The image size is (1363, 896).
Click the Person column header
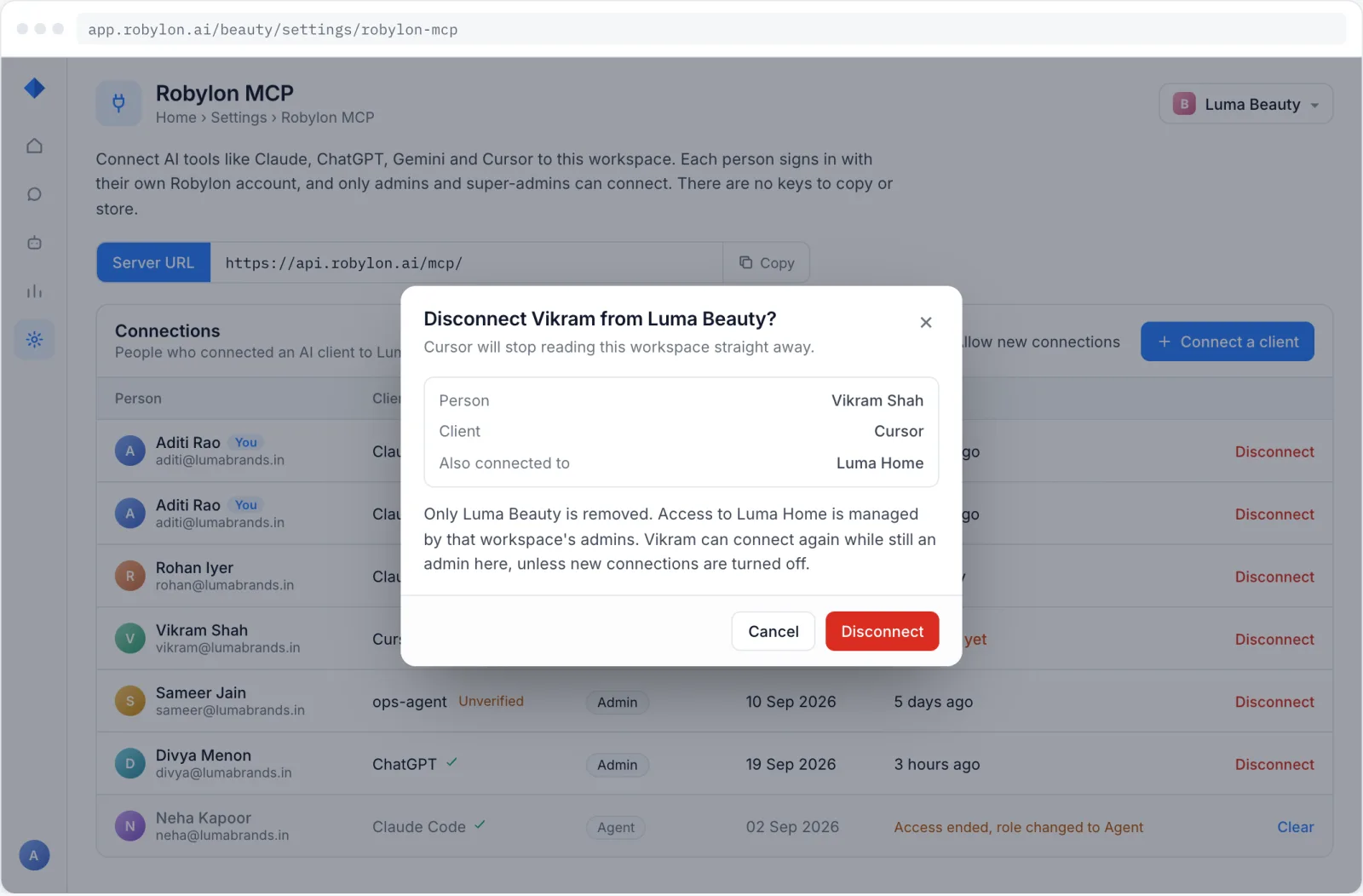tap(138, 399)
